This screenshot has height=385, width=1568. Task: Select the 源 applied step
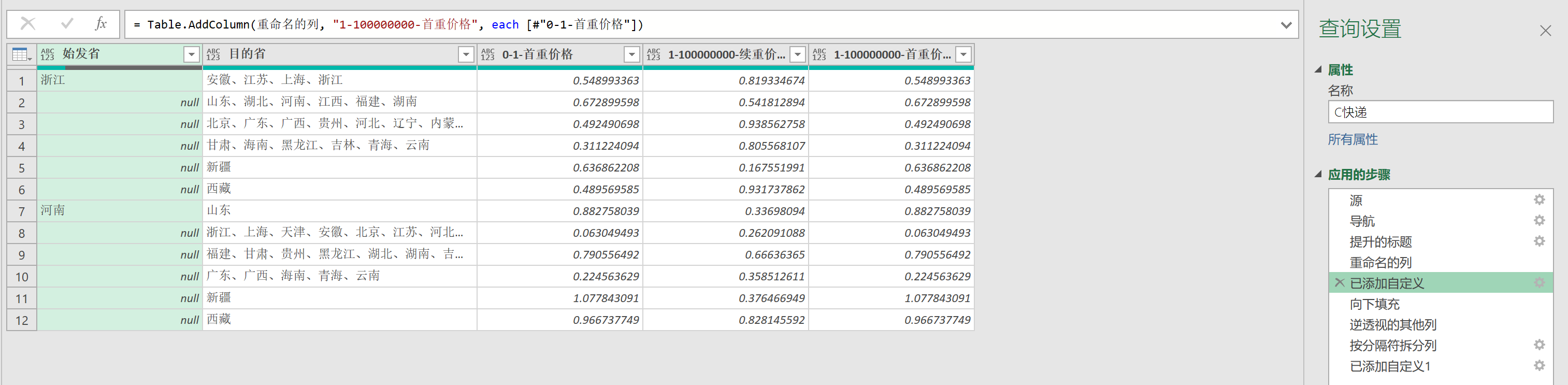click(1440, 201)
